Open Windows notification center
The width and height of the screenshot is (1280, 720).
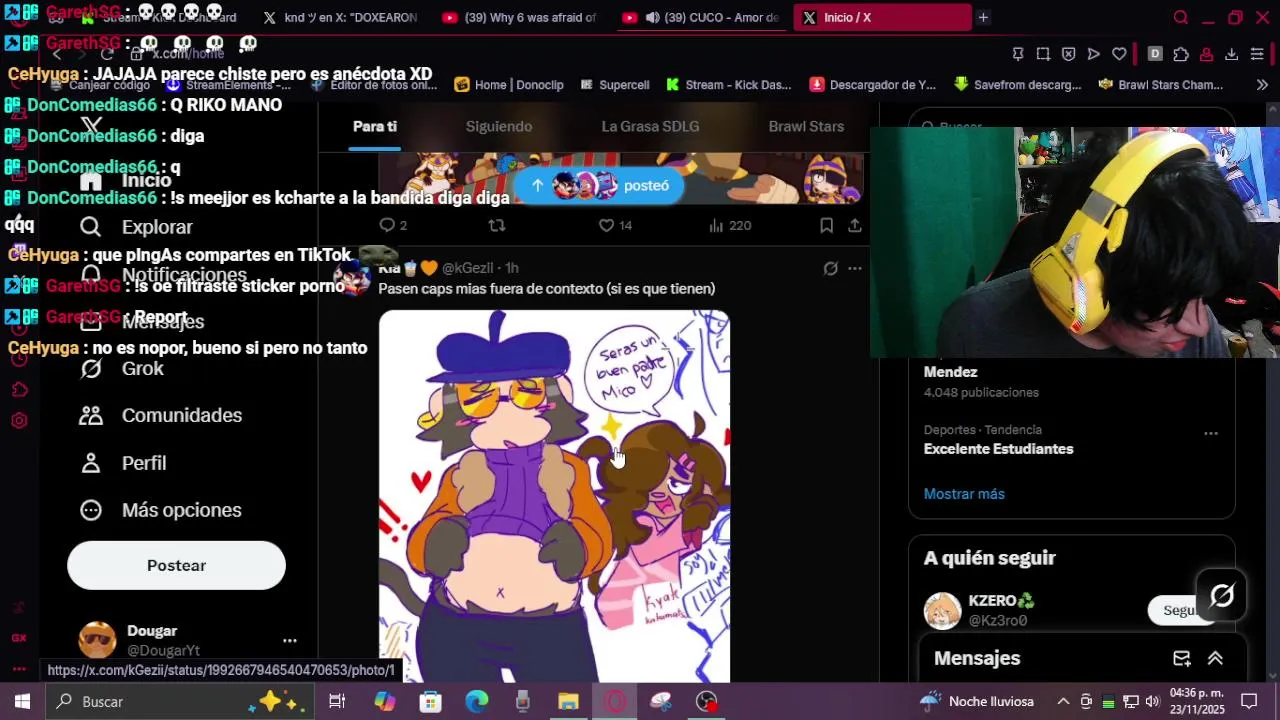pyautogui.click(x=1249, y=701)
